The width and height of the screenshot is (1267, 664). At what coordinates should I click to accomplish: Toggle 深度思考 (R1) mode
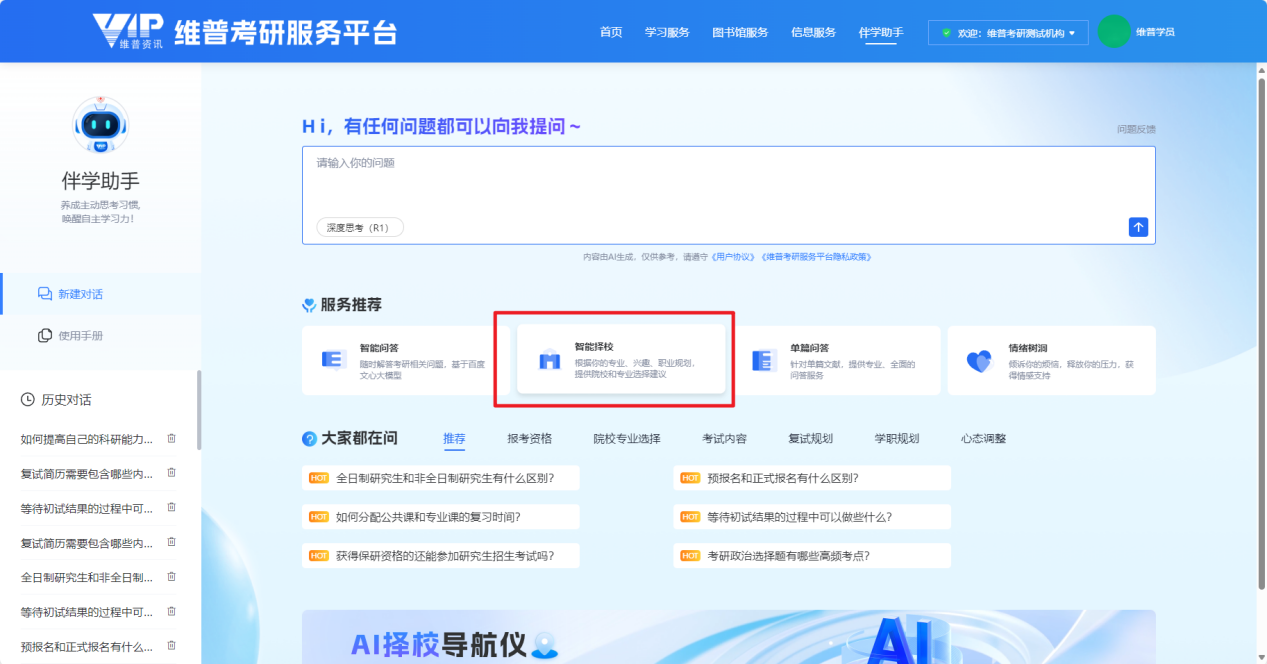[x=360, y=227]
